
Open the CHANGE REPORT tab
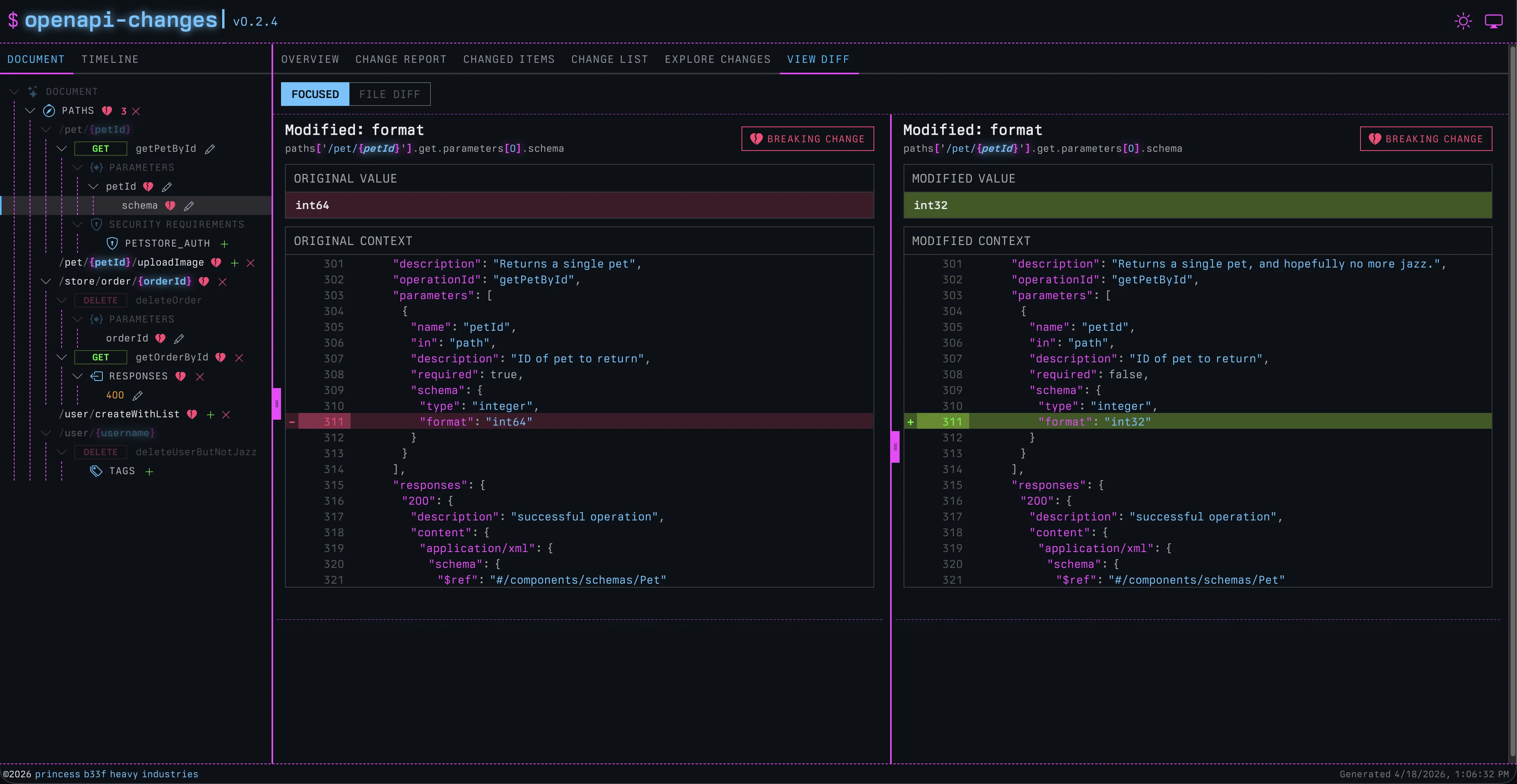tap(400, 59)
